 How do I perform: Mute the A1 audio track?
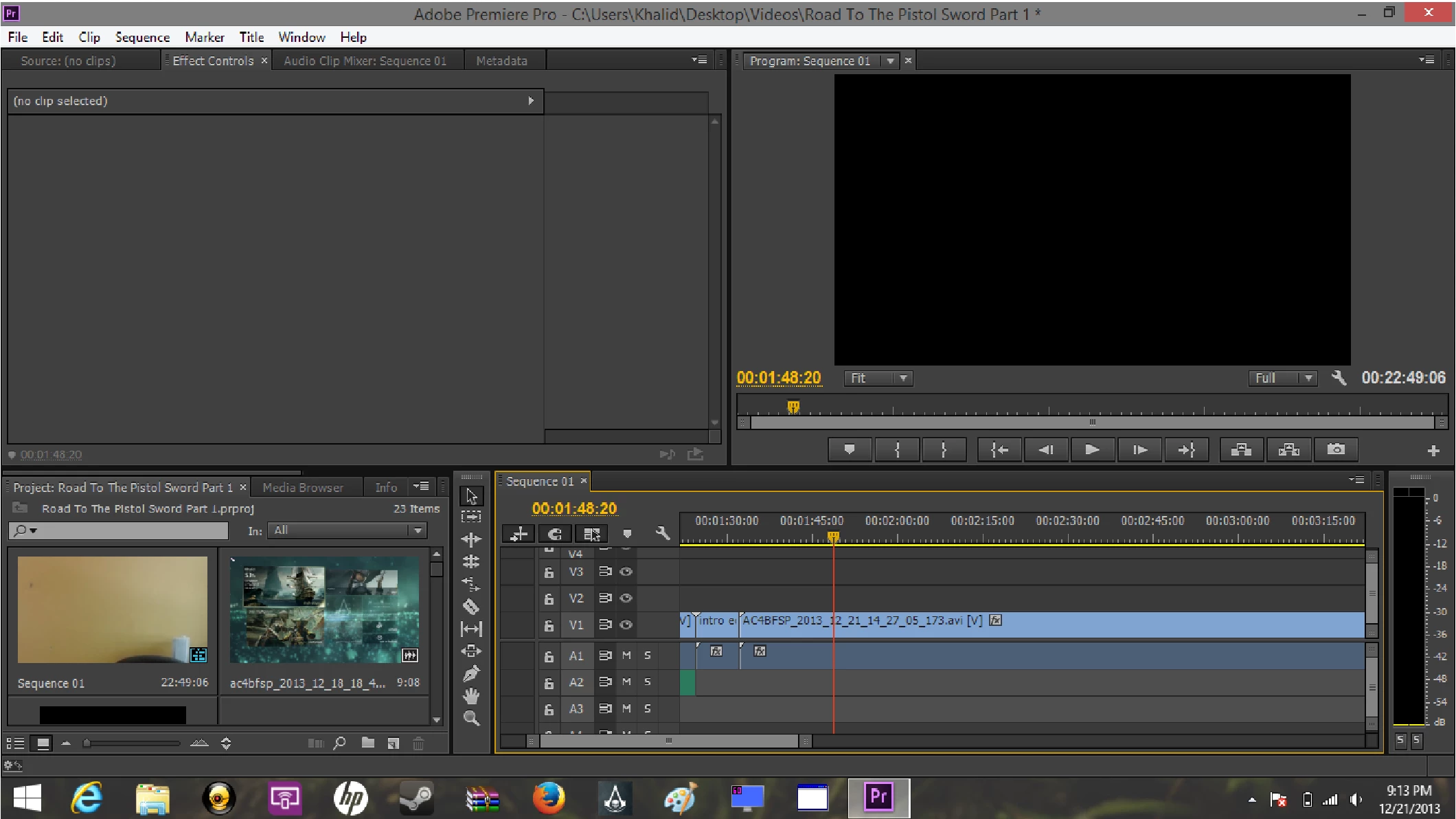point(626,655)
